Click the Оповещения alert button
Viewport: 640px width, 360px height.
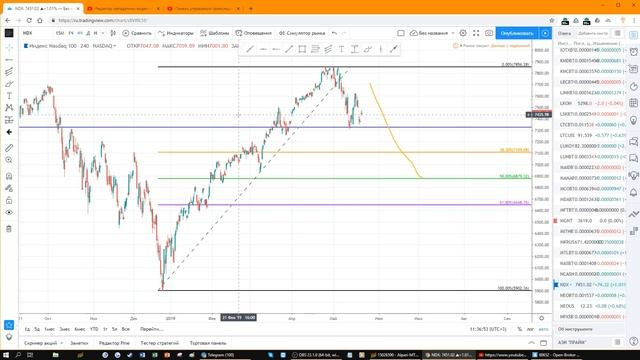click(253, 33)
